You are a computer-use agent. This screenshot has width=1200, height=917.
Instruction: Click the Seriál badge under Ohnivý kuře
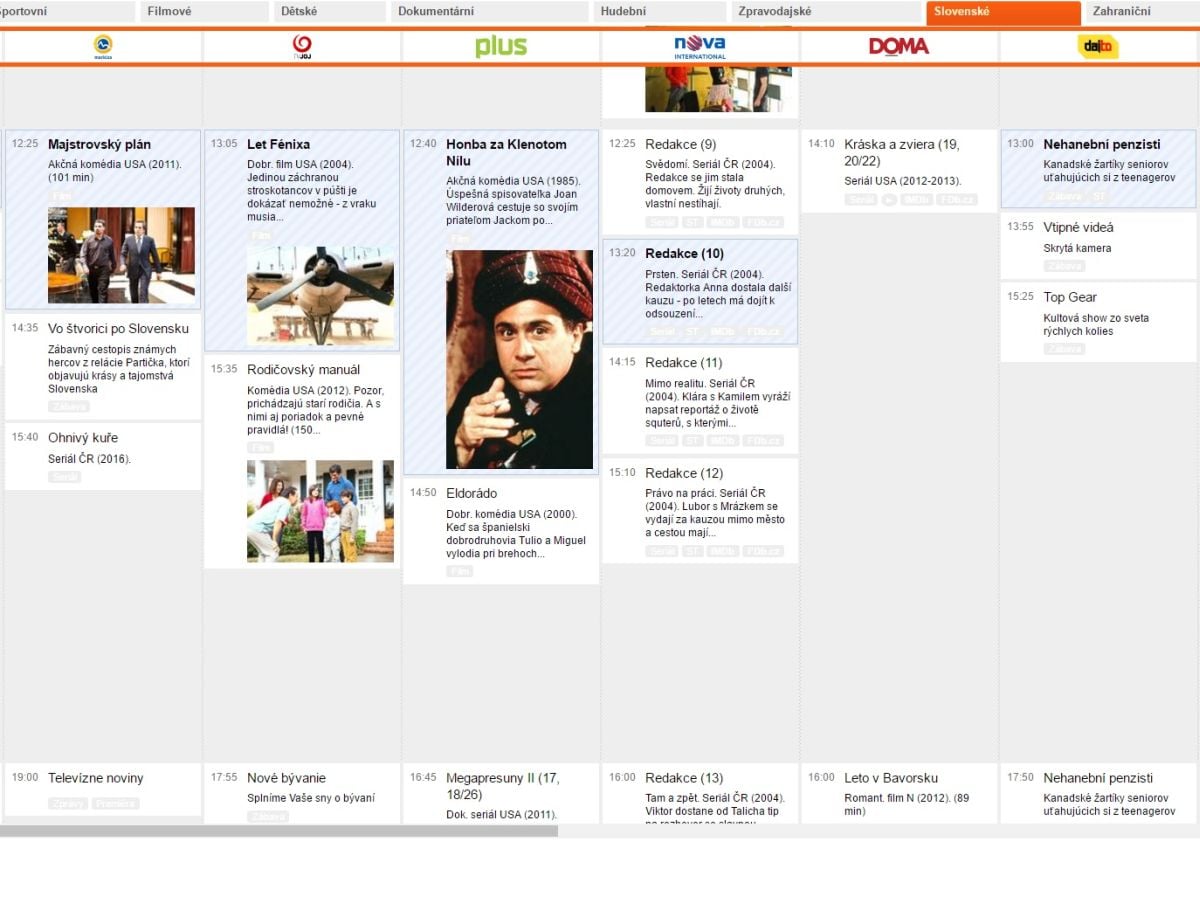click(x=64, y=476)
